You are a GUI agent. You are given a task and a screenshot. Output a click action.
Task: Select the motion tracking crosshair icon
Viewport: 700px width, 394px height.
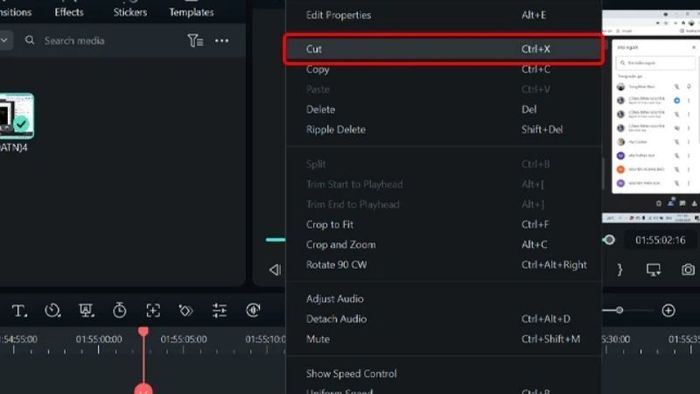point(153,311)
